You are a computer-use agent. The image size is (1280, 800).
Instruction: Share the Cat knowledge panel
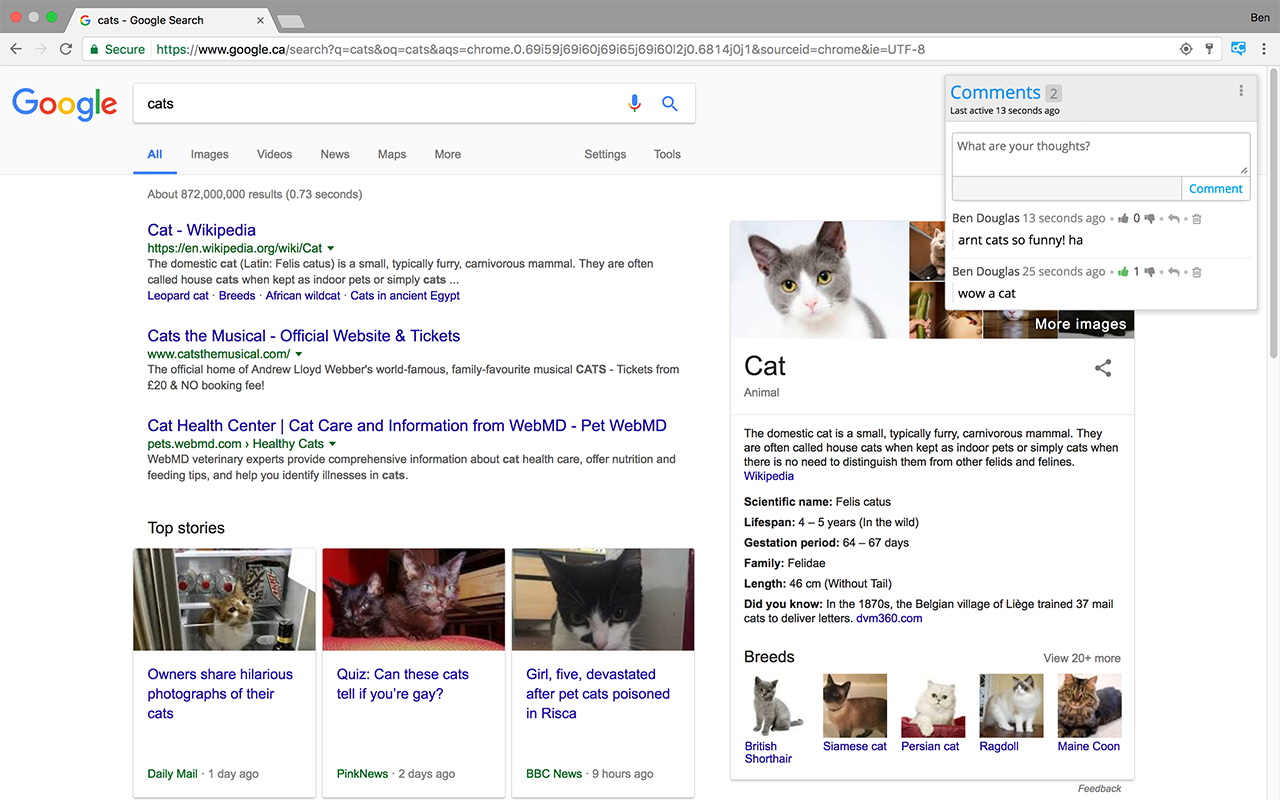pos(1103,368)
